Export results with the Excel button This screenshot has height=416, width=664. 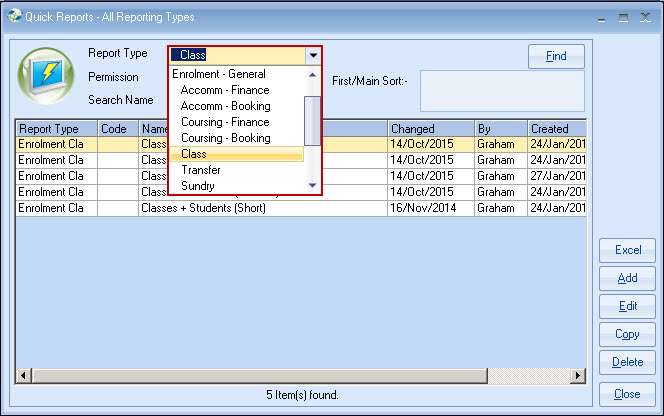tap(627, 250)
